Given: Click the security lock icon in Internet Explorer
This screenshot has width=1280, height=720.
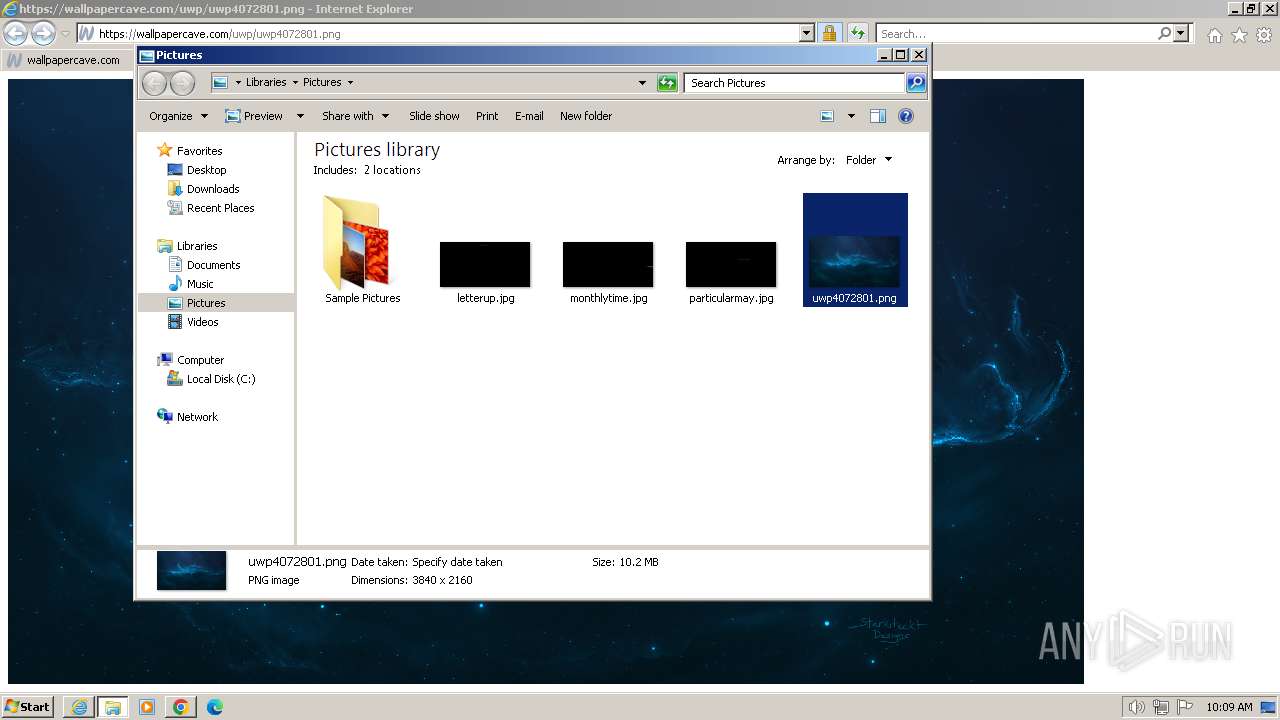Looking at the screenshot, I should click(x=829, y=33).
